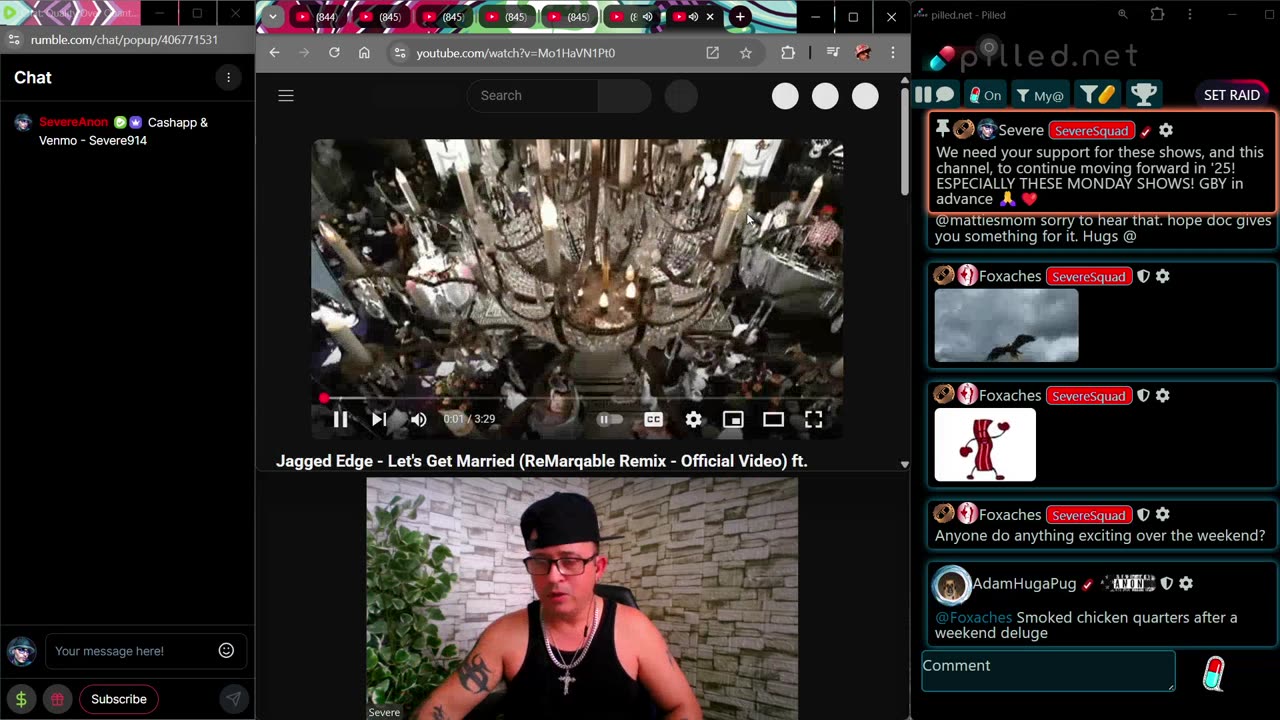Click shield icon on Foxaches' bacon message
The height and width of the screenshot is (720, 1280).
click(1143, 395)
